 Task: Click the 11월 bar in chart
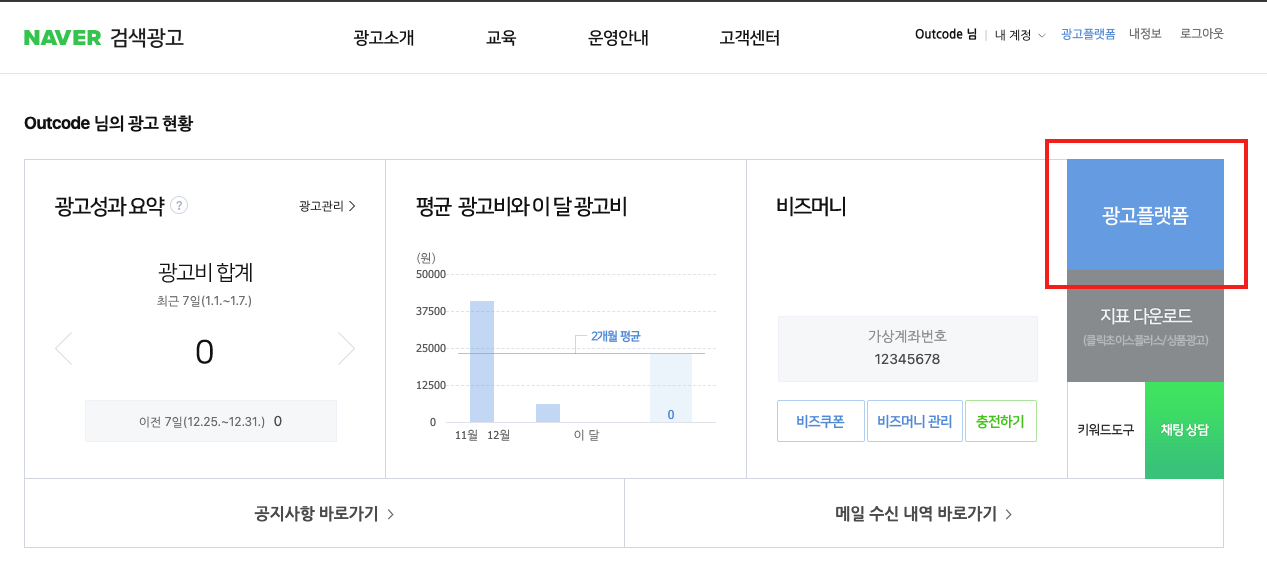click(x=482, y=361)
